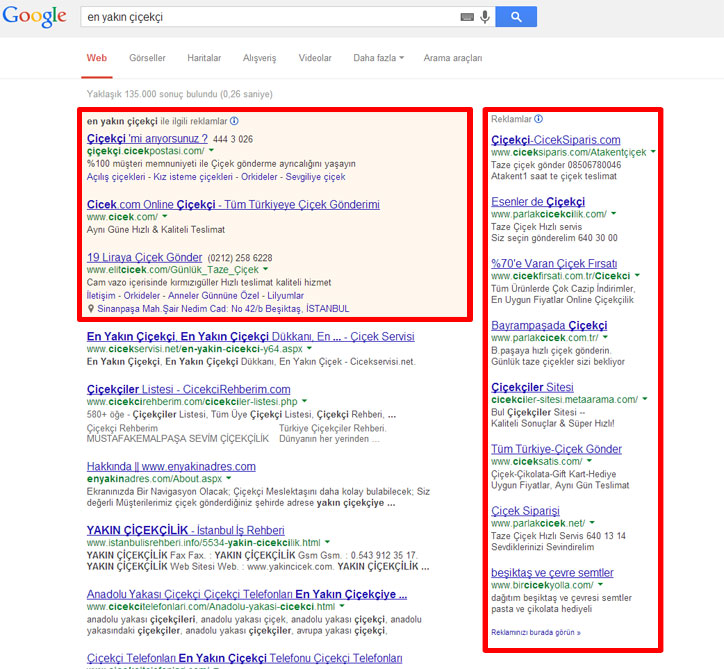Open dropdown arrow next to cicekfirsati.com.tr
724x669 pixels.
(x=637, y=275)
